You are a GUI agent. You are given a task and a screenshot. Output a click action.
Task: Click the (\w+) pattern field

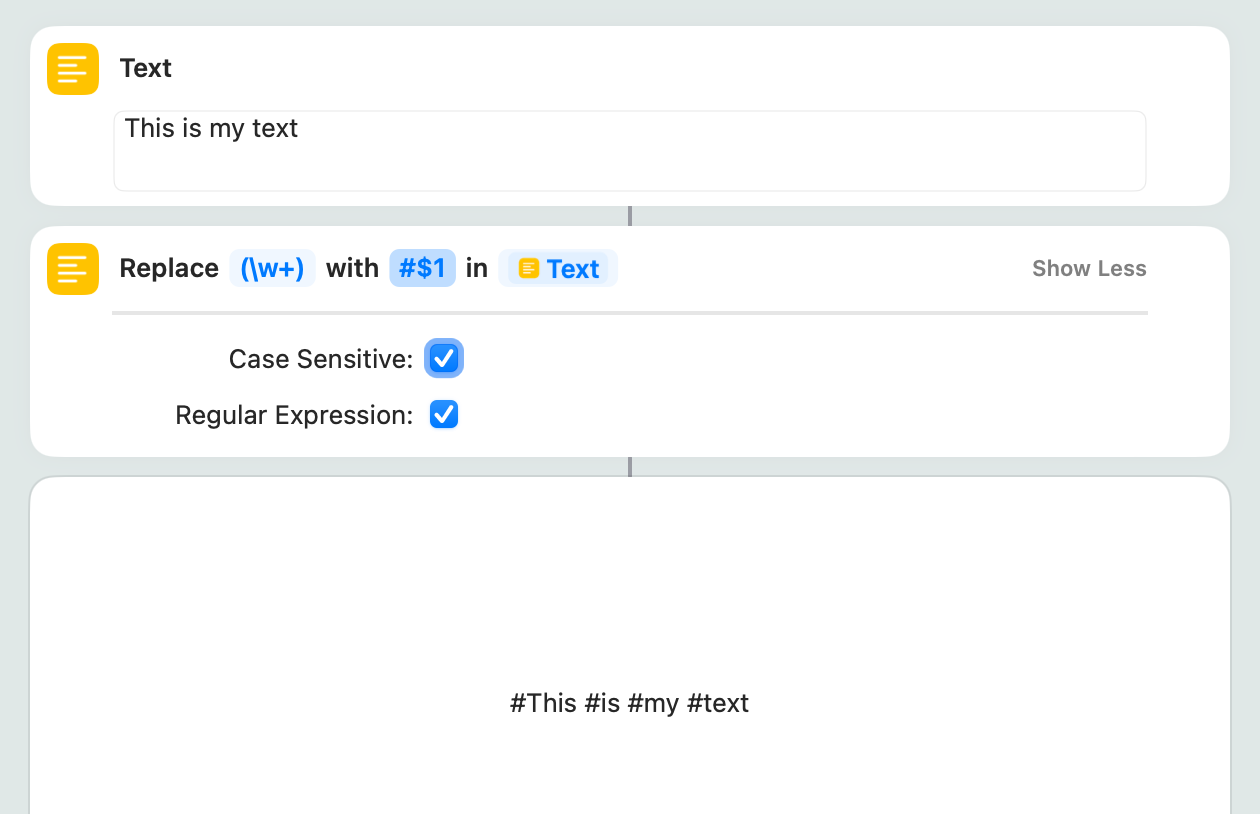[272, 268]
